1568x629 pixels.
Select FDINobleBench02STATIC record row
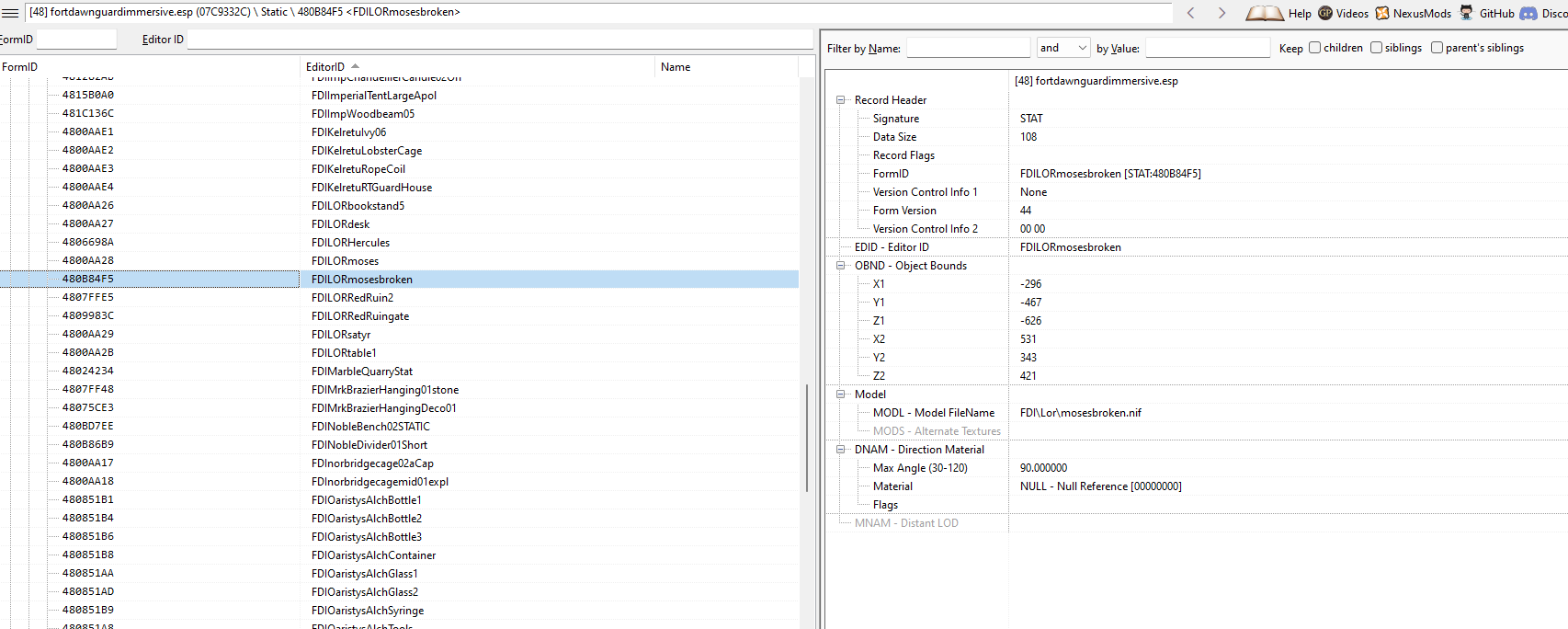coord(399,427)
